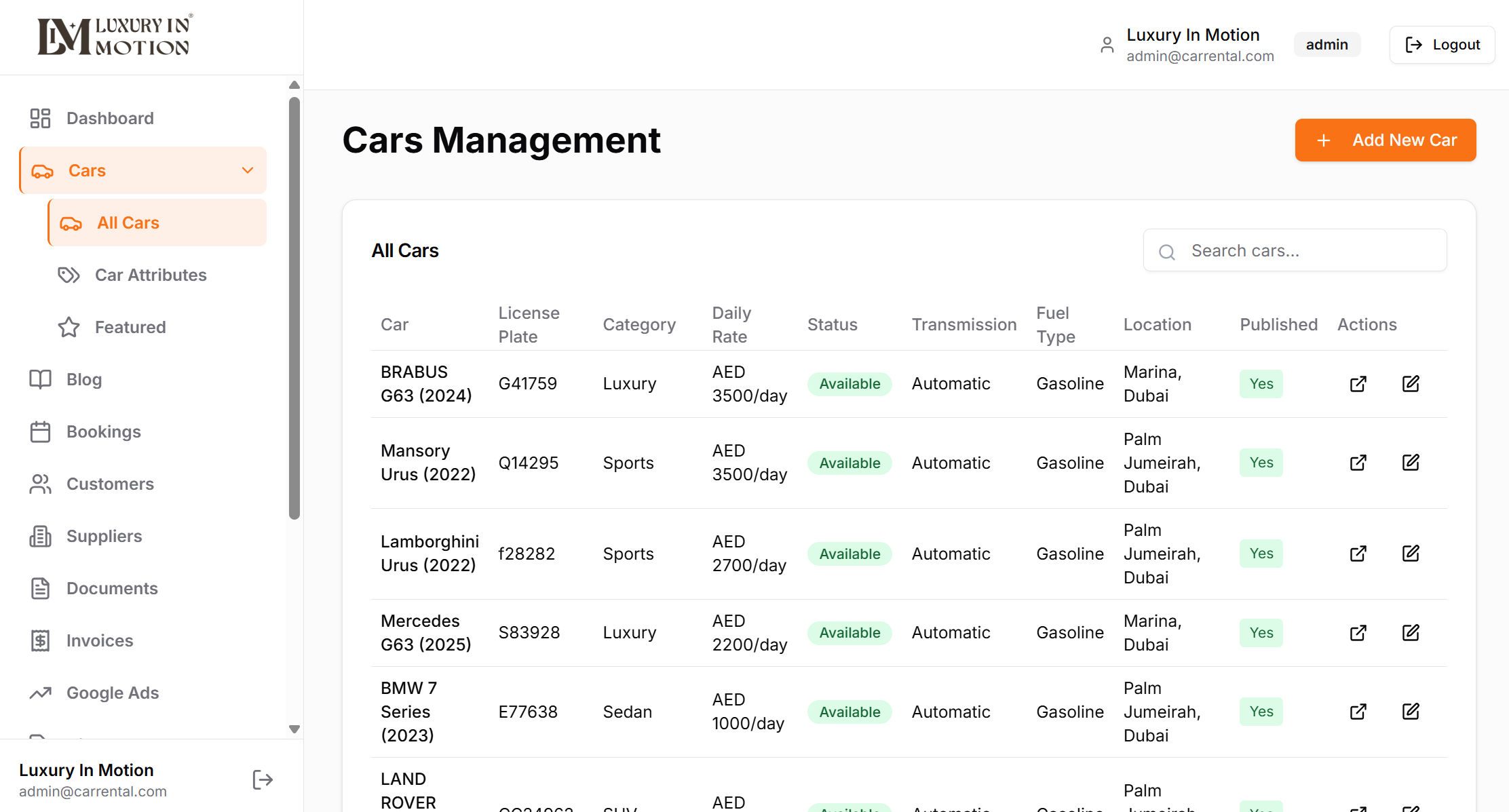1509x812 pixels.
Task: Click the Logout button in header
Action: 1442,45
